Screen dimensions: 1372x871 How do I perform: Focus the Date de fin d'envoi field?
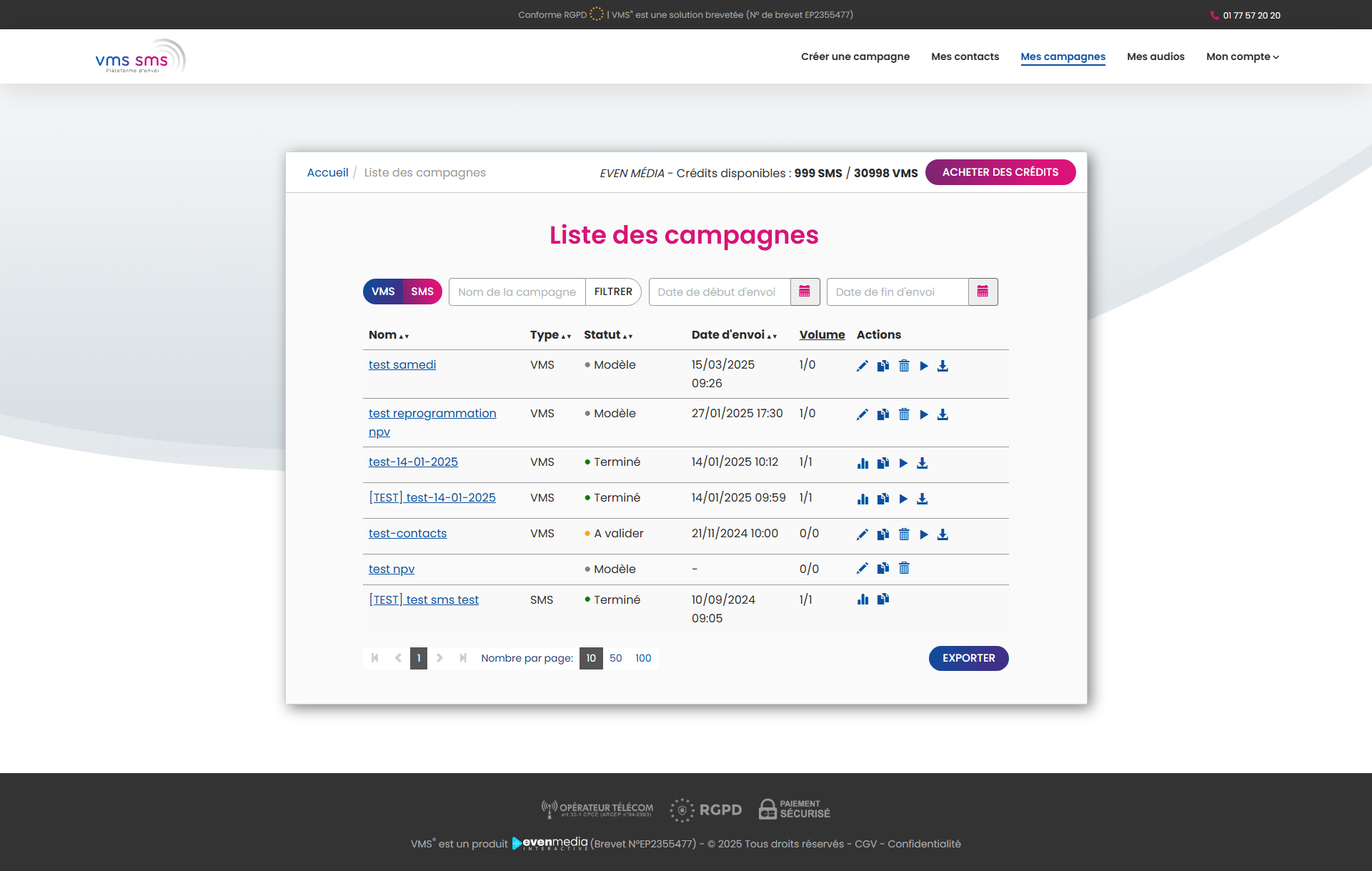[898, 292]
